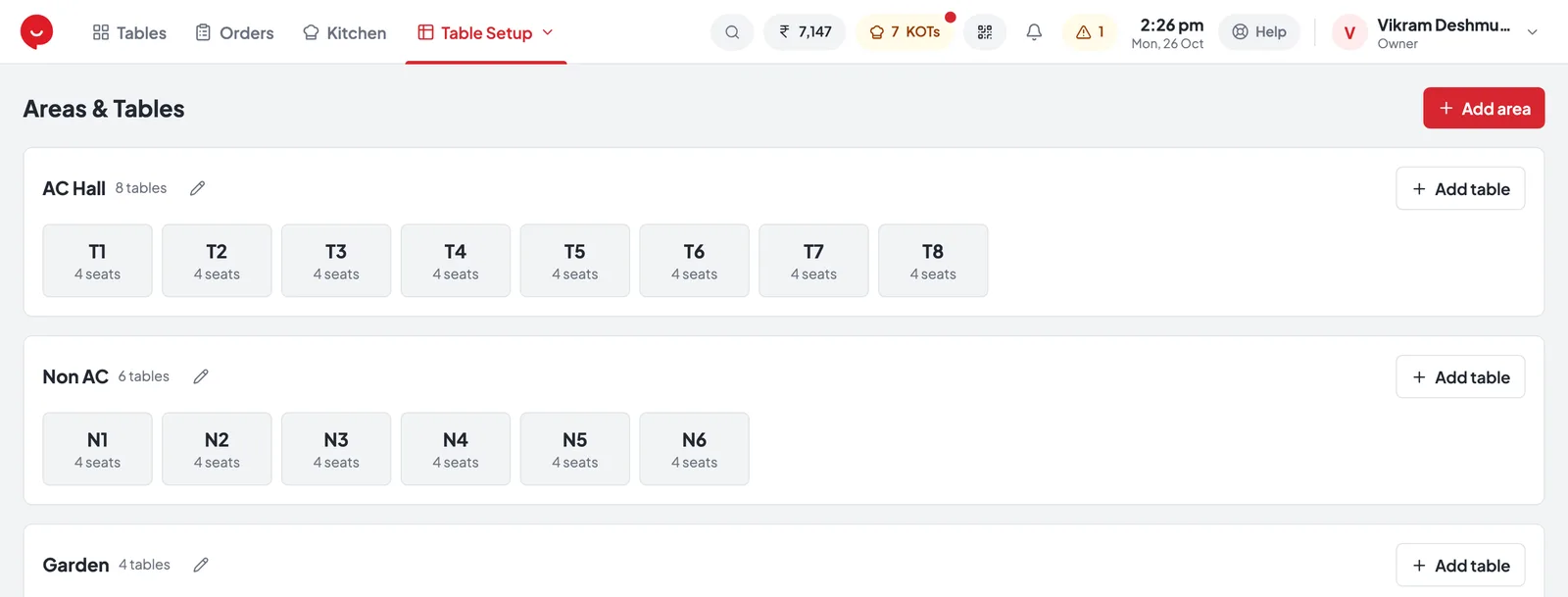View the warning alert with 1 issue

pos(1090,32)
